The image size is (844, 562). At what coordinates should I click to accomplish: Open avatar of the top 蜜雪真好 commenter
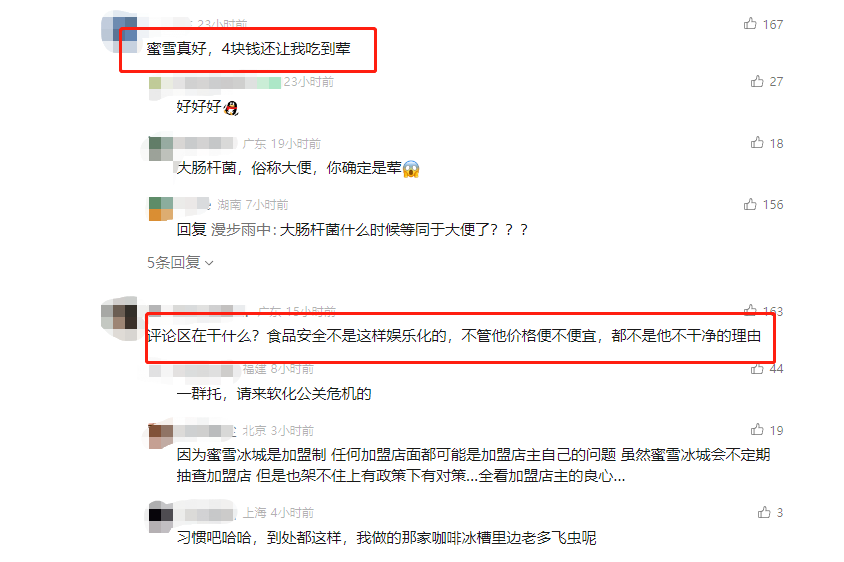tap(119, 31)
